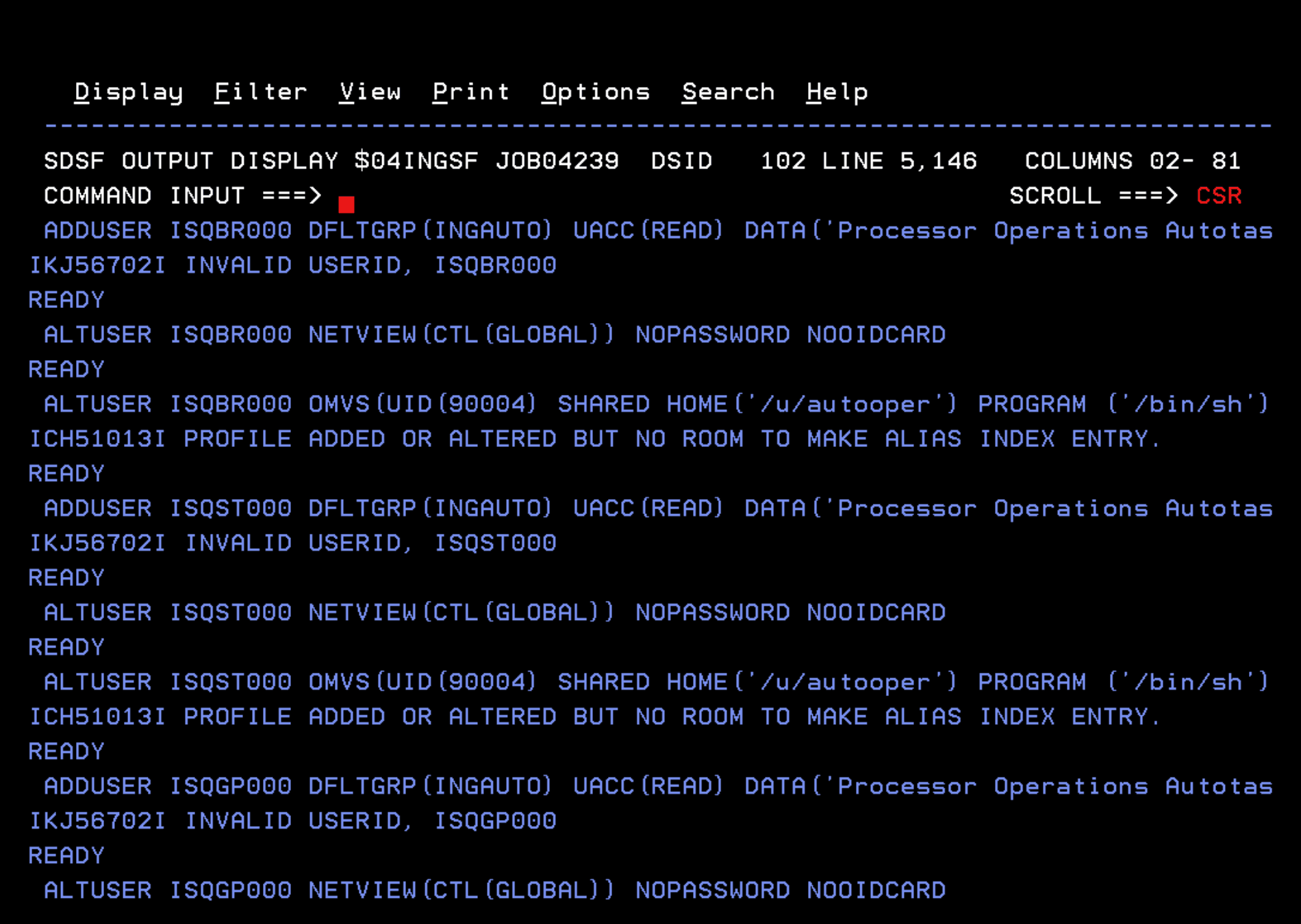
Task: Click the first ICH51013I alias index message
Action: (594, 439)
